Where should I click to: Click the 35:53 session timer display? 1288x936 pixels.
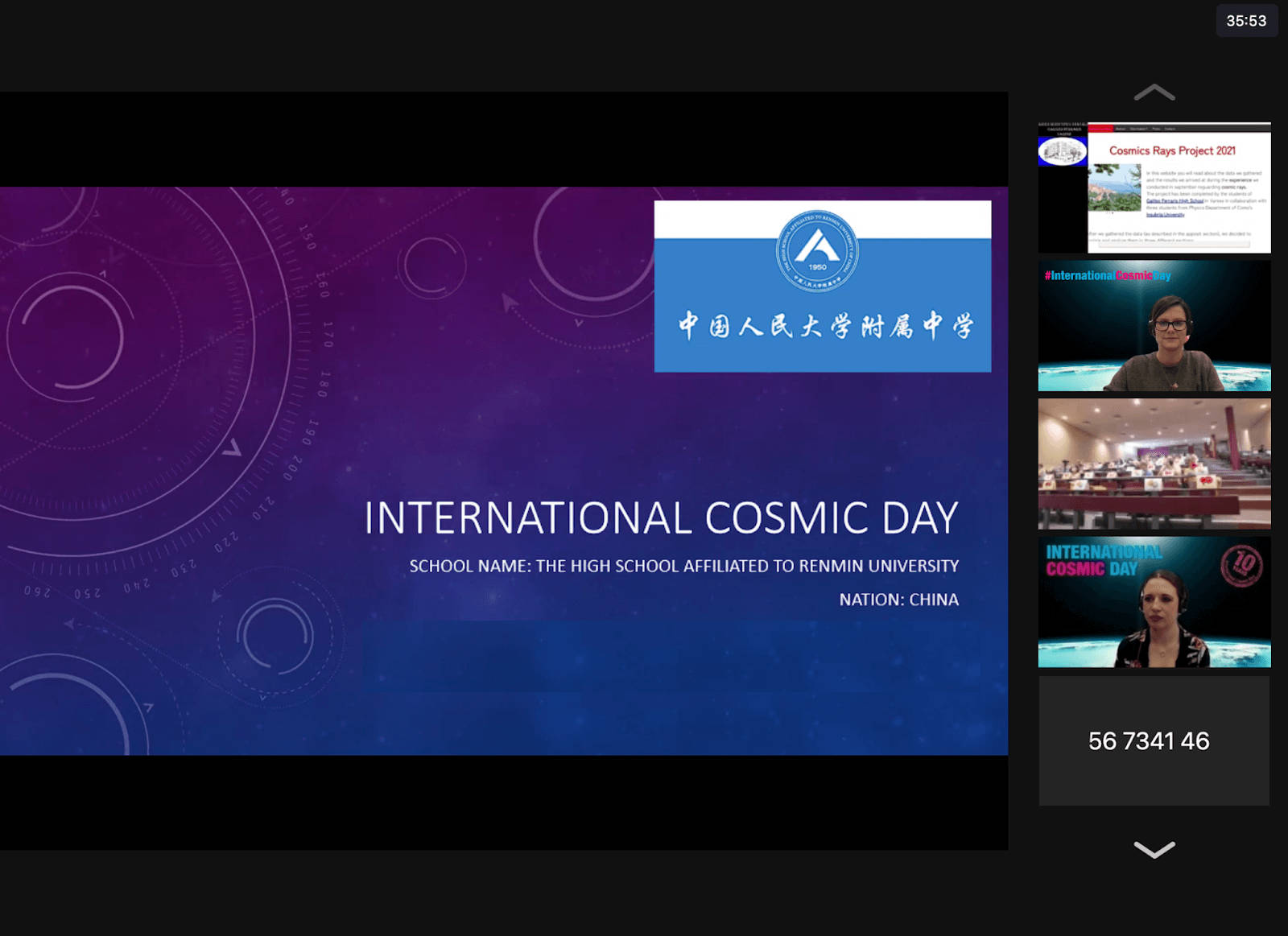point(1245,22)
